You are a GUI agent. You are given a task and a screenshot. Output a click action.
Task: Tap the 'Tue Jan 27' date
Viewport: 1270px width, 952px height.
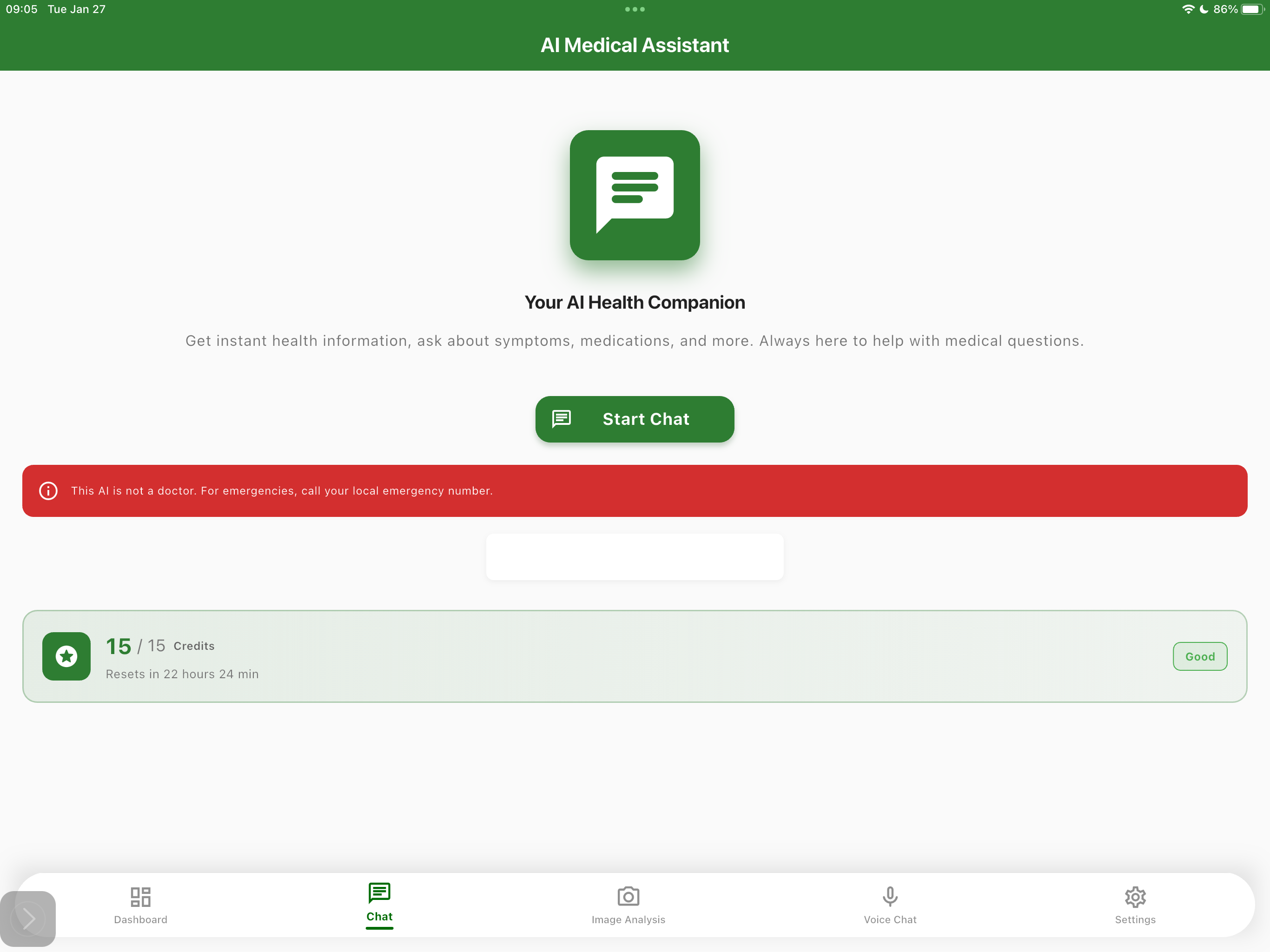tap(76, 9)
